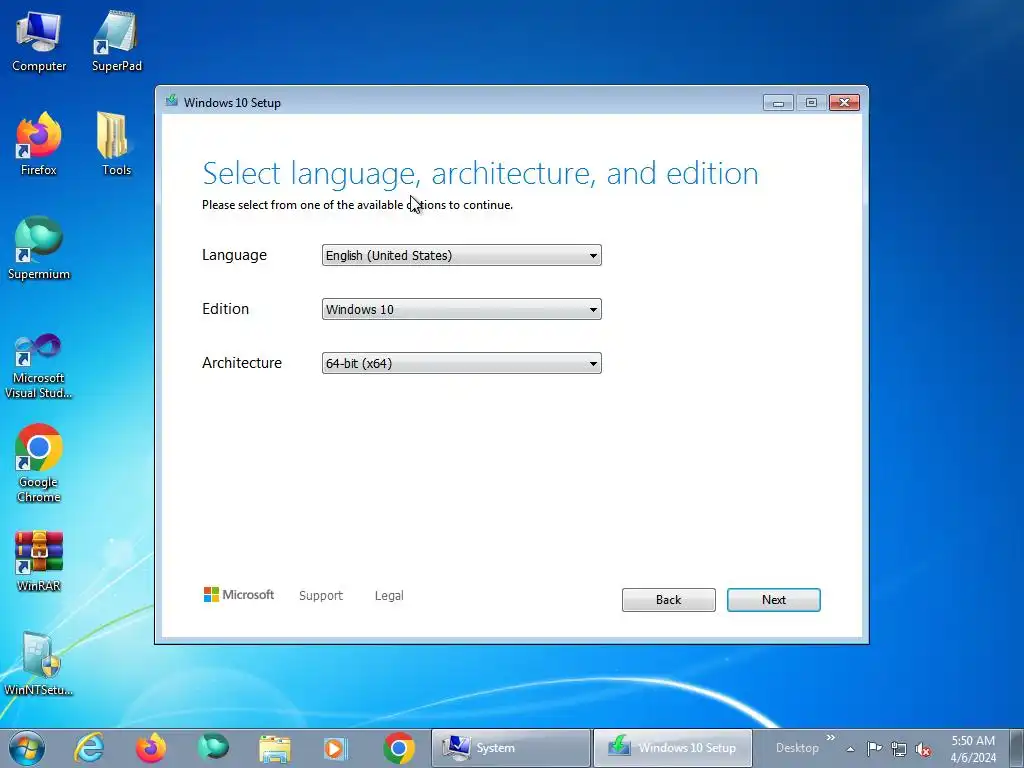Screen dimensions: 1024x768
Task: Open the Windows Start orb
Action: coord(27,748)
